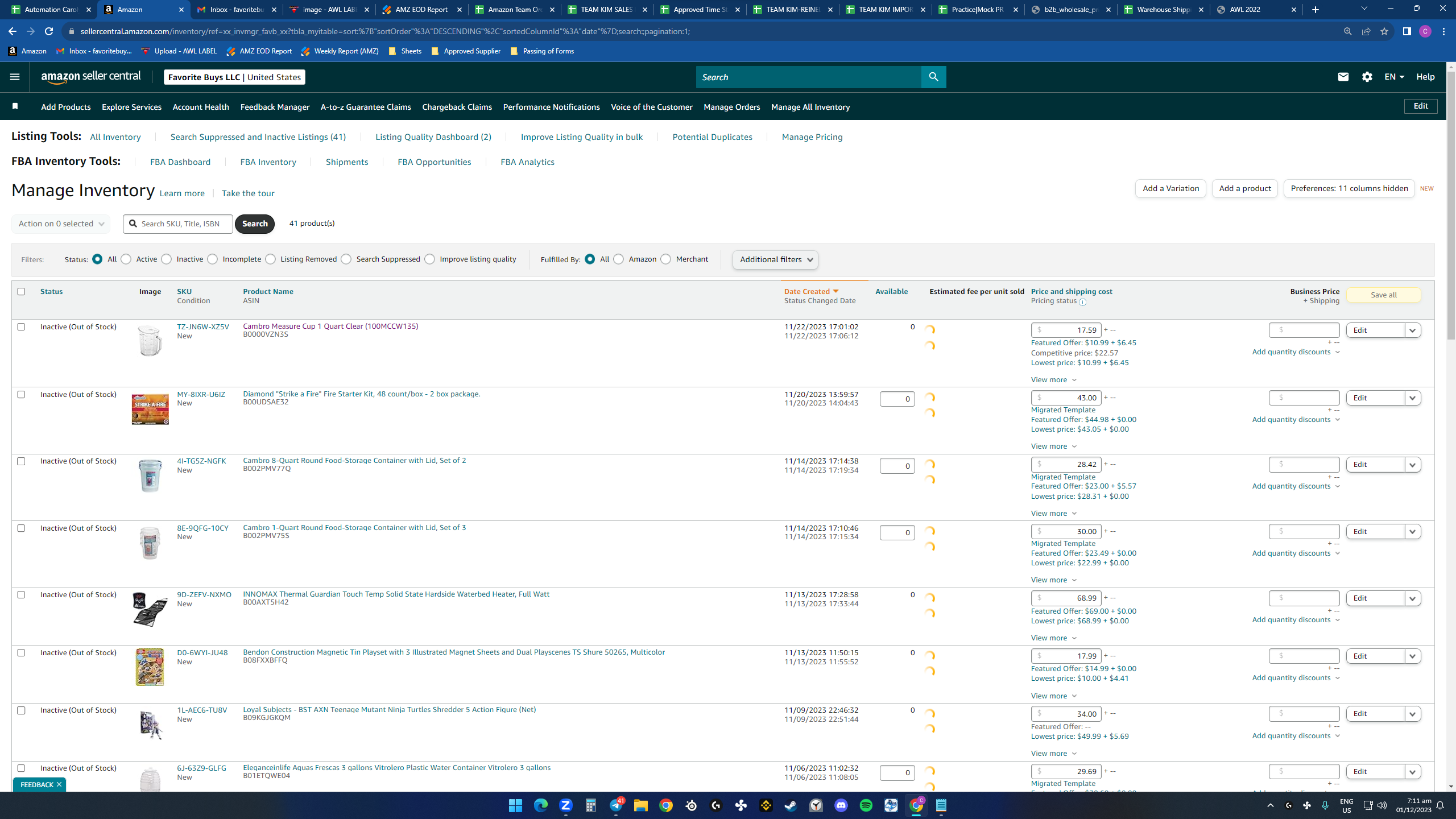Select Fulfilled By Merchant radio button
The height and width of the screenshot is (819, 1456).
coord(665,259)
